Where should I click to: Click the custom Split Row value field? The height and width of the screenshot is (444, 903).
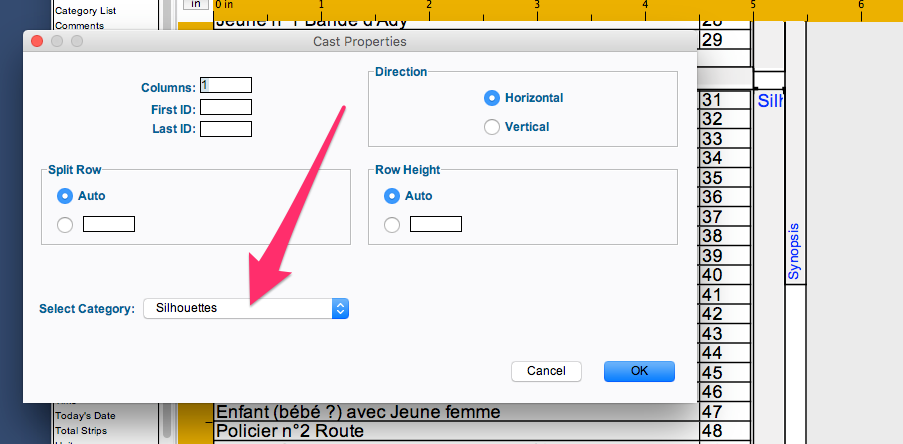(x=108, y=225)
